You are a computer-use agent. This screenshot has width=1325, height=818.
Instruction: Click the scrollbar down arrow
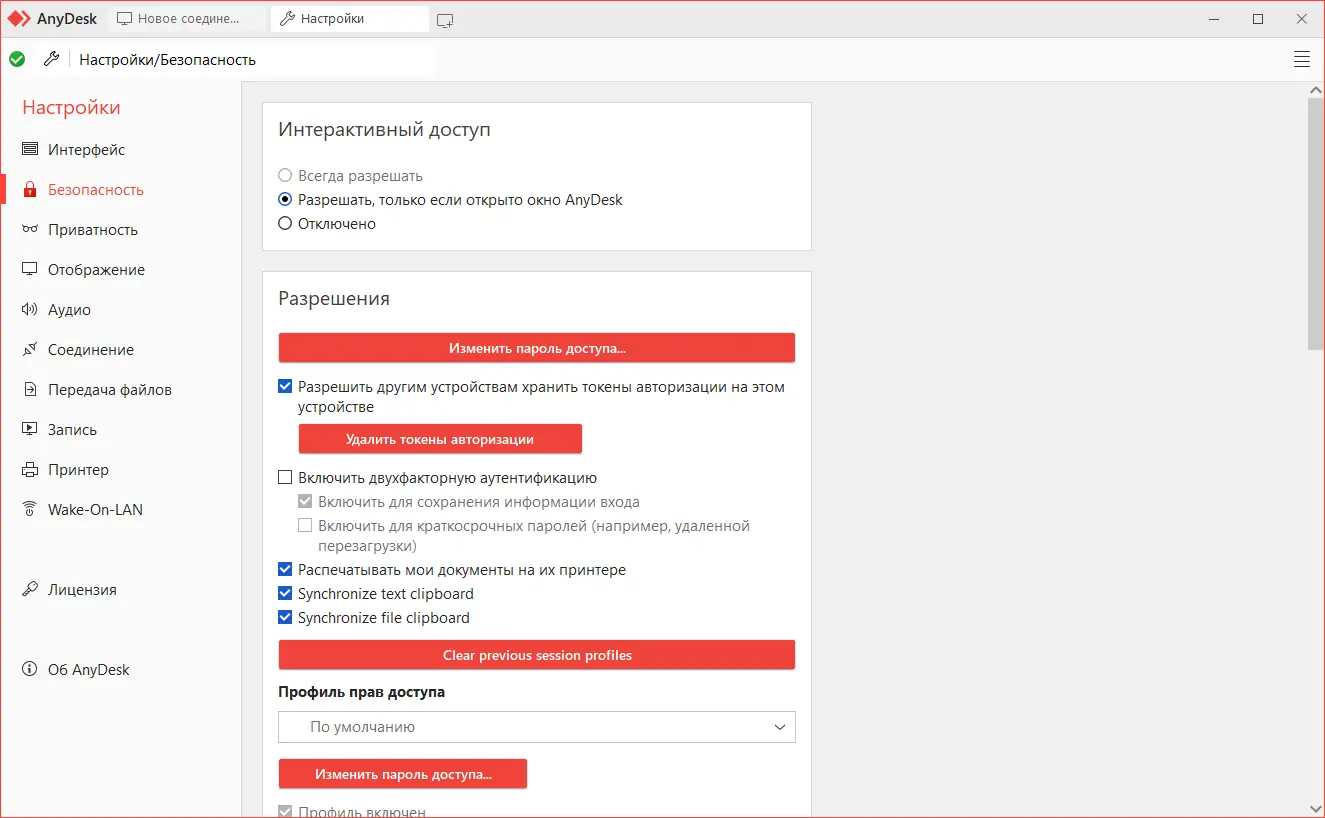coord(1316,807)
